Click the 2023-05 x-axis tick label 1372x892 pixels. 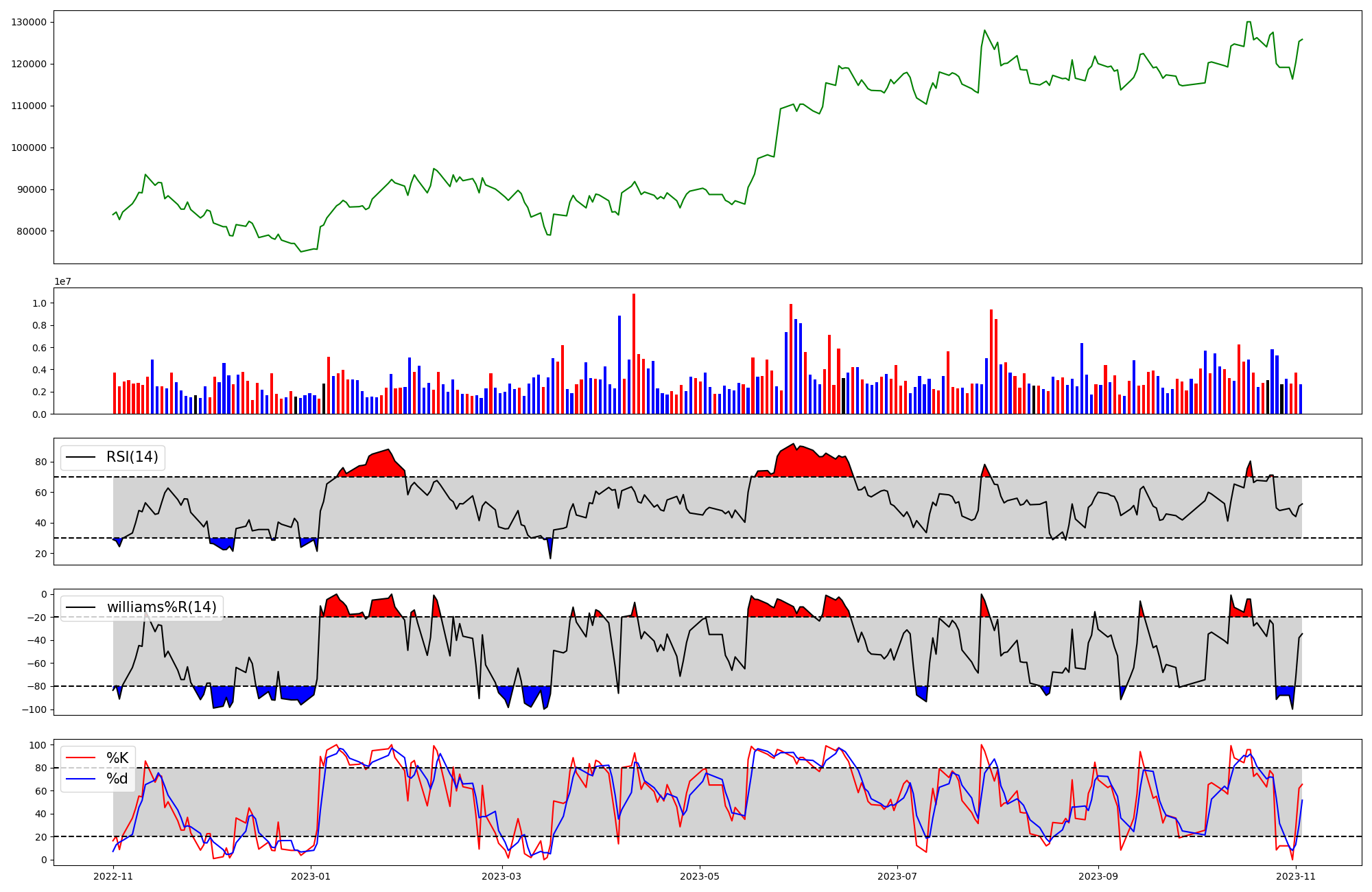point(700,876)
